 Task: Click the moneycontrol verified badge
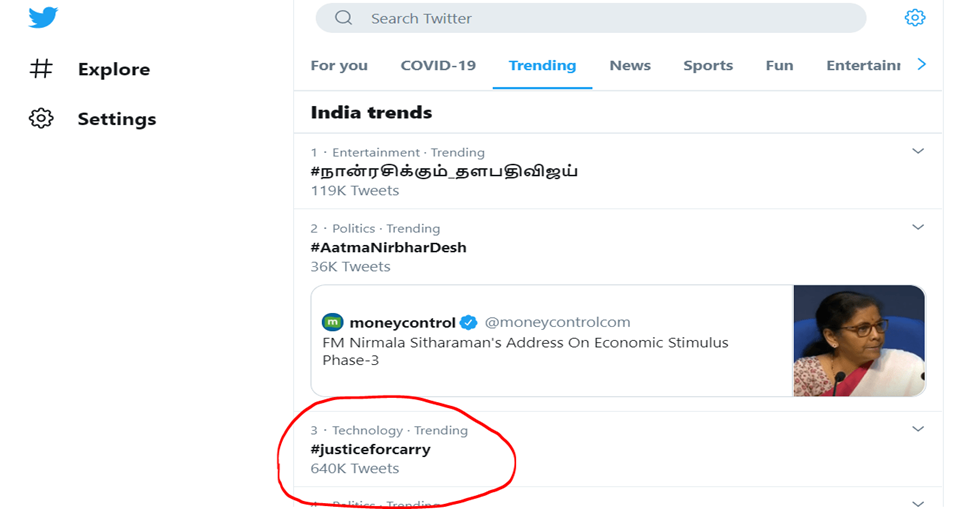(468, 323)
